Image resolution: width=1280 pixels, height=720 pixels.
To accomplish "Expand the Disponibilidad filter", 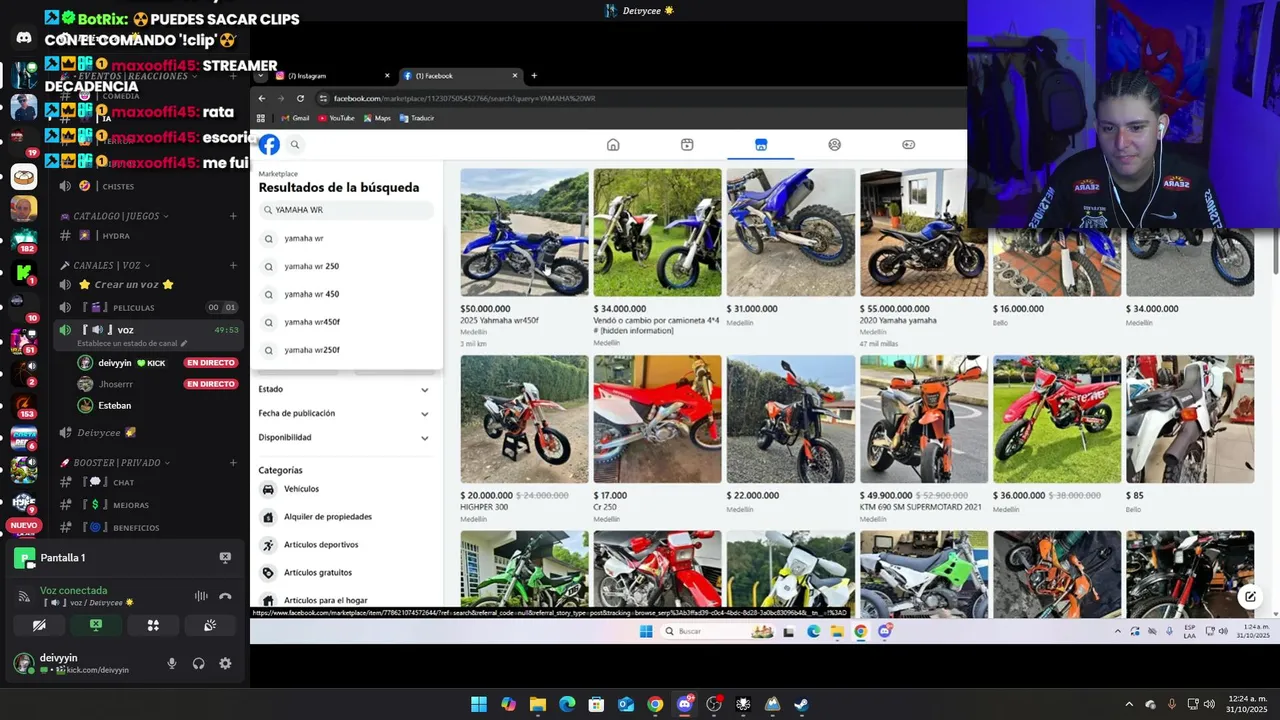I will 344,437.
